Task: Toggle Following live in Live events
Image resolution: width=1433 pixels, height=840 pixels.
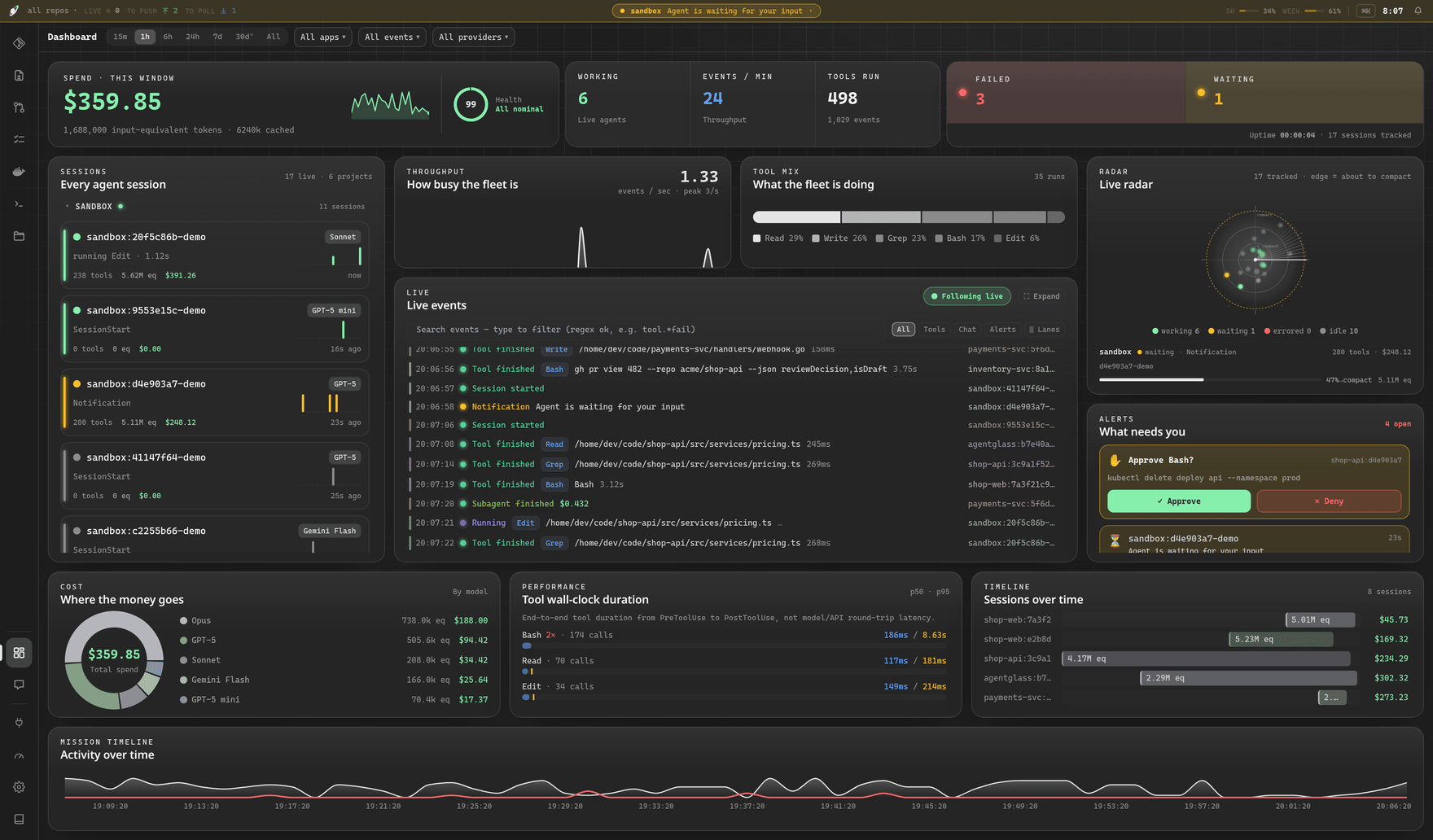Action: [967, 296]
